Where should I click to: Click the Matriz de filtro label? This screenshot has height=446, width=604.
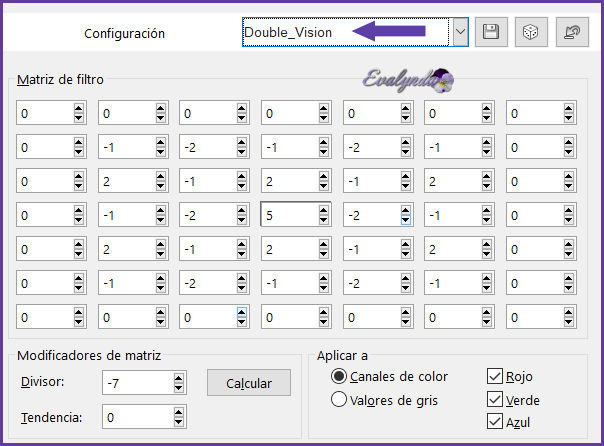pos(60,80)
